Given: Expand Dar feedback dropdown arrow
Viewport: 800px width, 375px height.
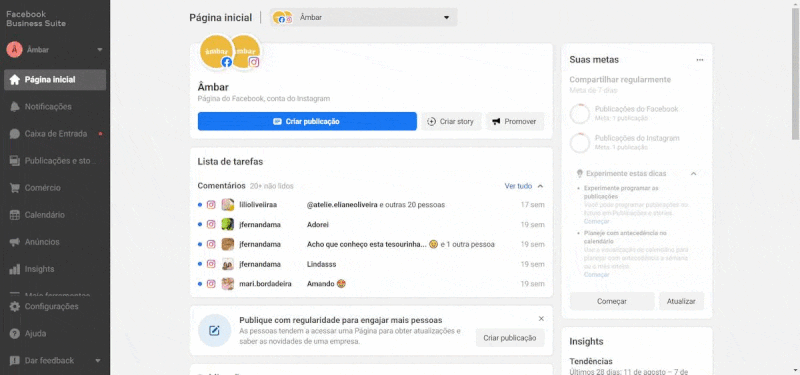Looking at the screenshot, I should click(98, 361).
